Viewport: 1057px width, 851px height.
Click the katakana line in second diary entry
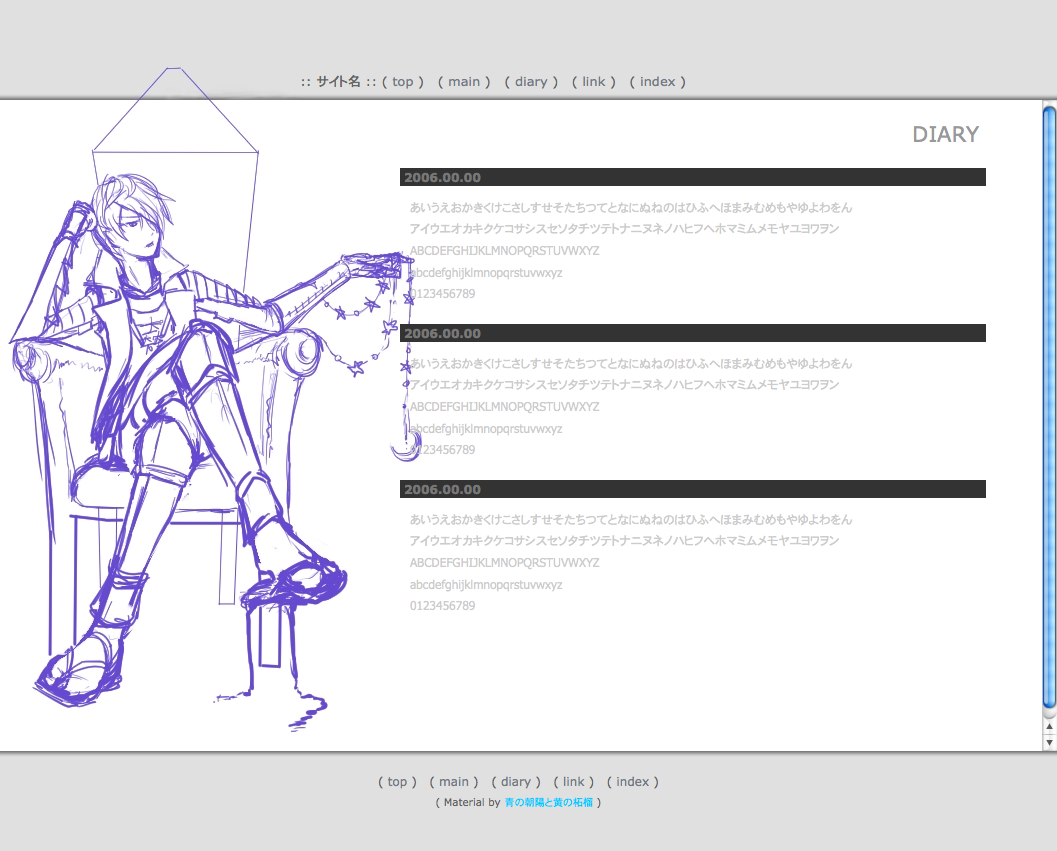624,384
